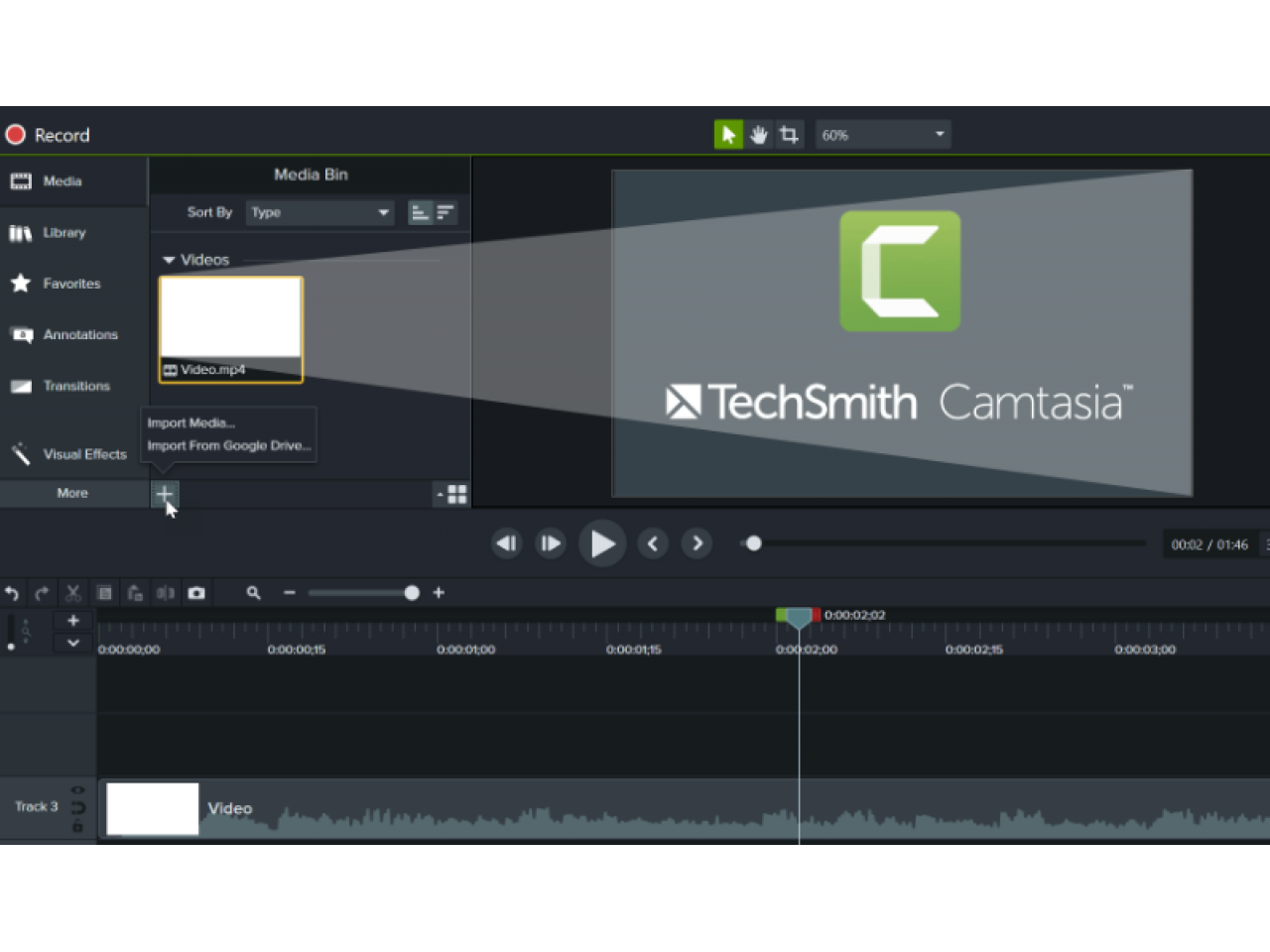This screenshot has width=1270, height=952.
Task: Click the playback scrubber handle
Action: click(x=754, y=543)
